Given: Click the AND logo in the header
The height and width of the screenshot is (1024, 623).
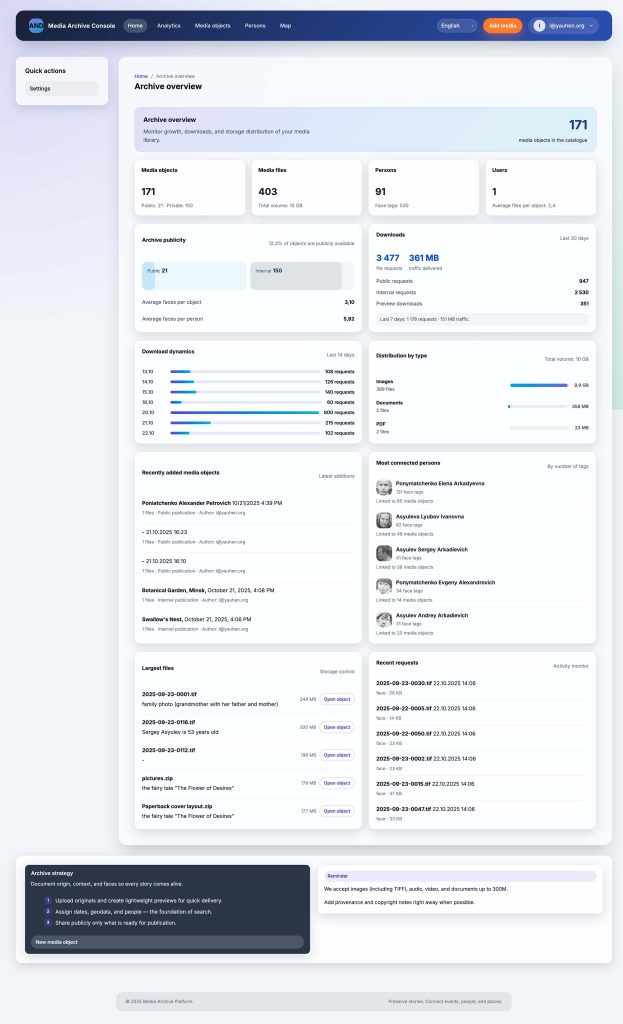Looking at the screenshot, I should pyautogui.click(x=36, y=25).
